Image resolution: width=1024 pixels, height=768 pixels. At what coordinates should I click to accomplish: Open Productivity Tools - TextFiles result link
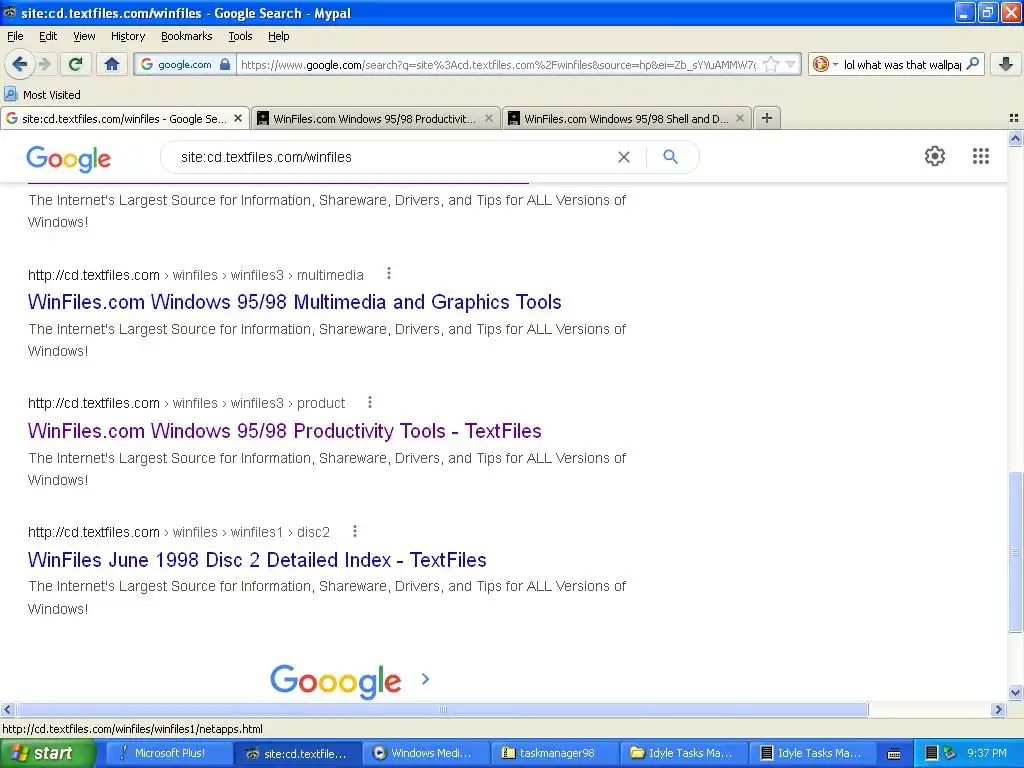[285, 431]
